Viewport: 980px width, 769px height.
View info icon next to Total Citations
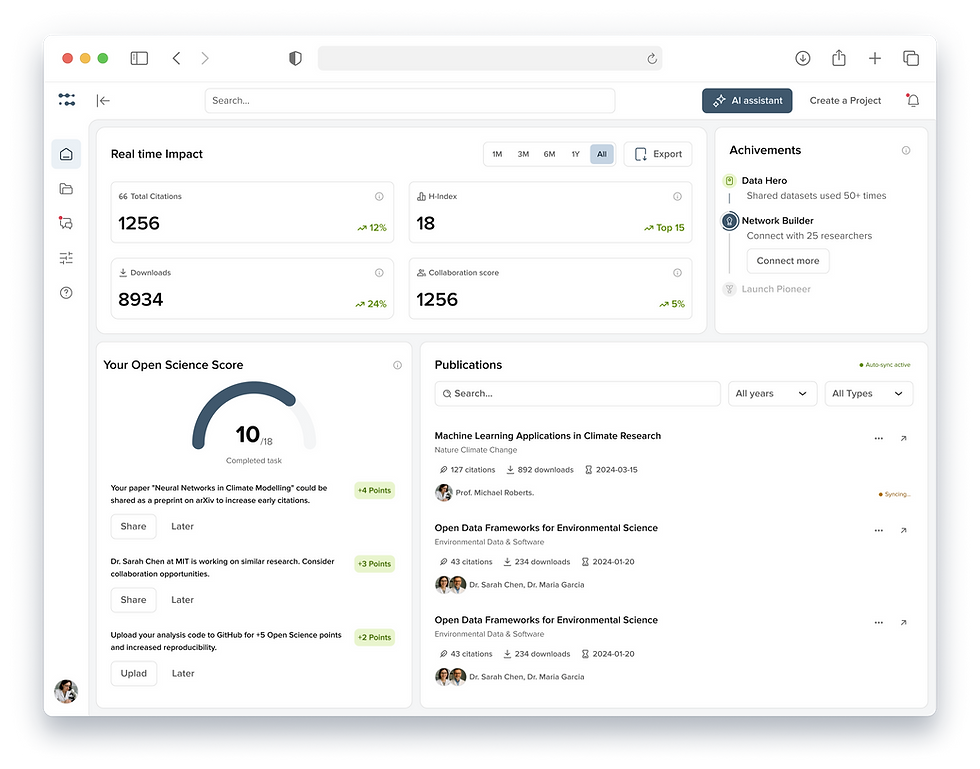[x=380, y=197]
